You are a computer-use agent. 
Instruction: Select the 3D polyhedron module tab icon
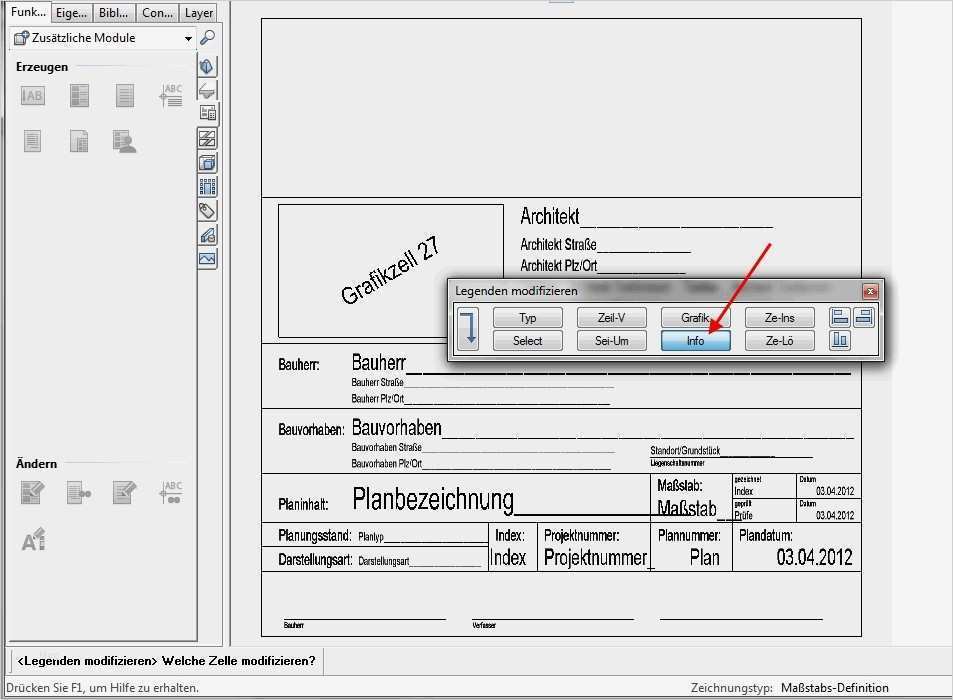pos(207,66)
